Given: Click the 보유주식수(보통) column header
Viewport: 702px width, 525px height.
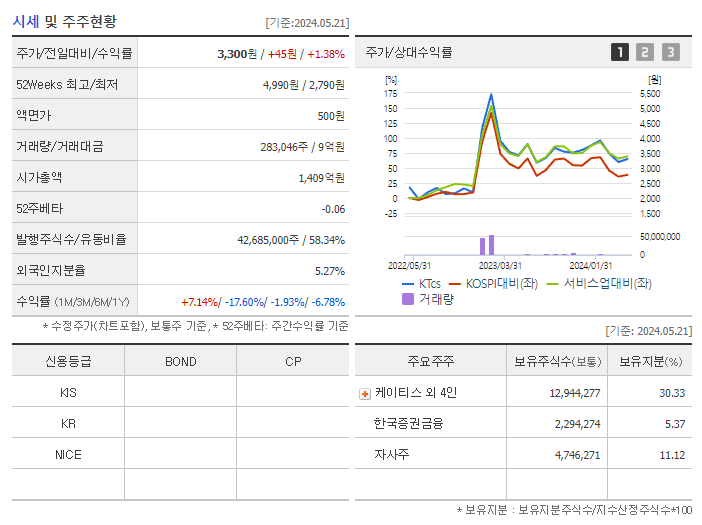Looking at the screenshot, I should [557, 361].
